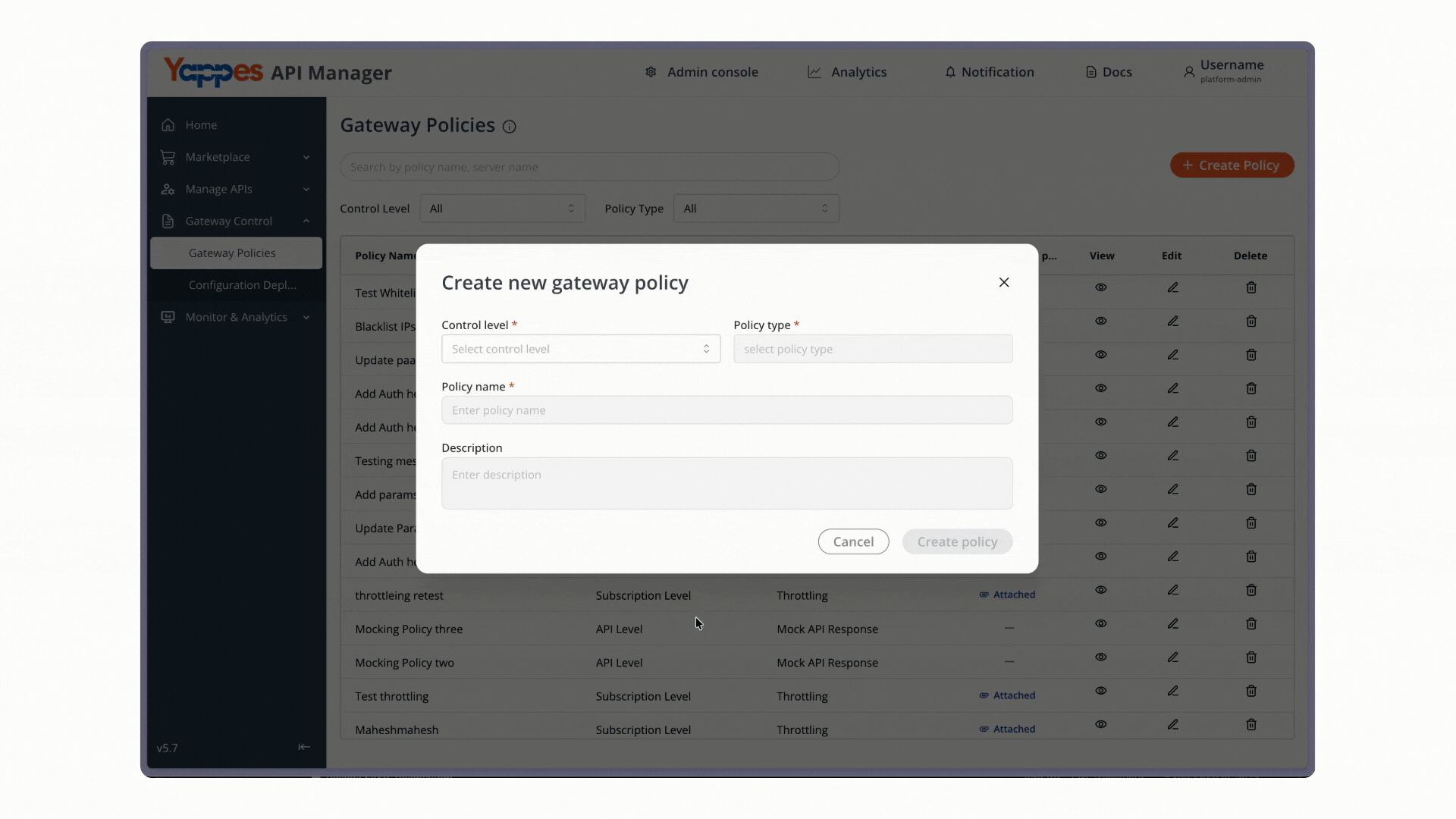
Task: Edit the Blacklist IPs policy
Action: (1172, 321)
